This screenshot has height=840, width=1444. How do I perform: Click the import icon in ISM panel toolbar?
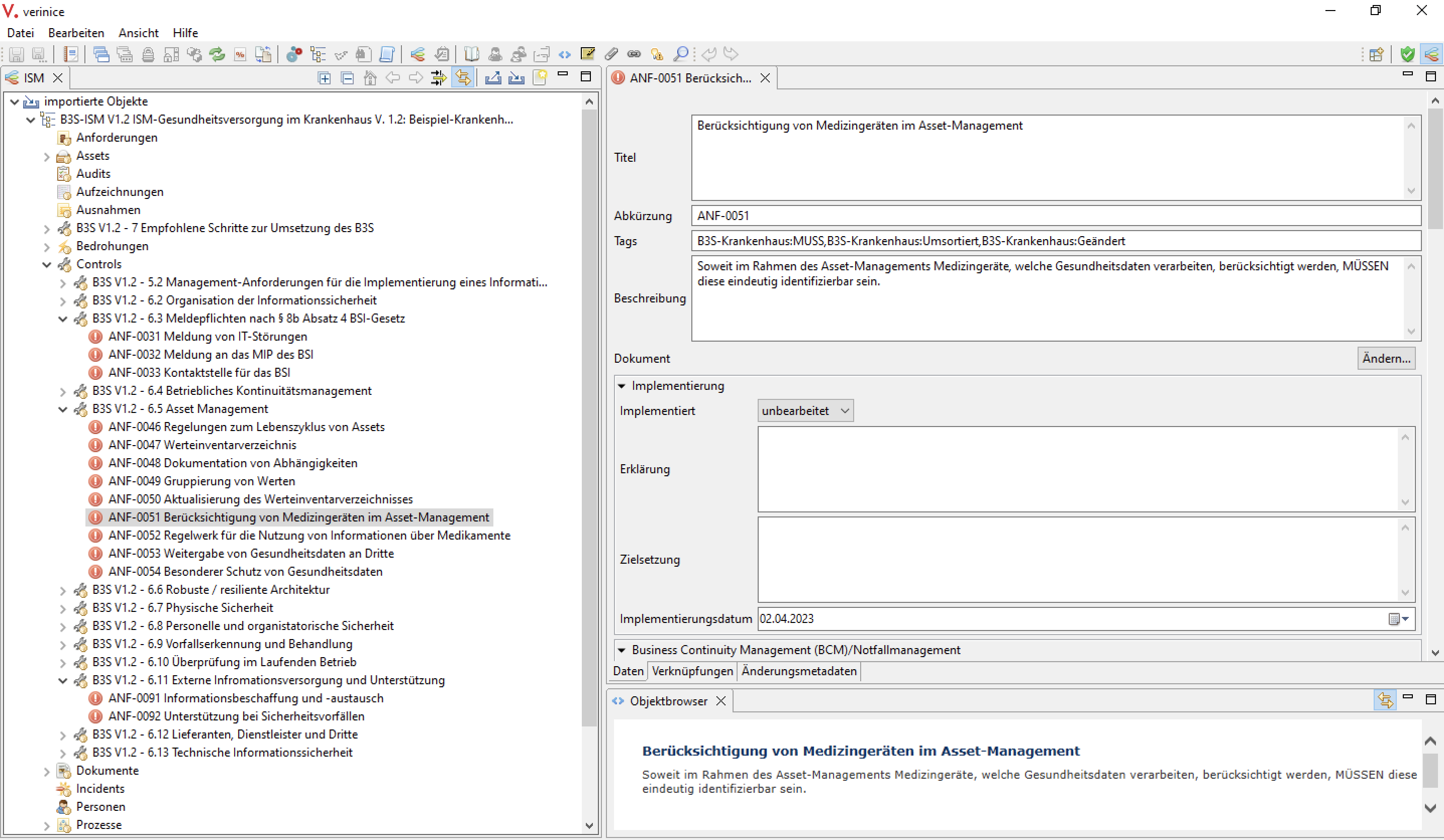pyautogui.click(x=517, y=78)
